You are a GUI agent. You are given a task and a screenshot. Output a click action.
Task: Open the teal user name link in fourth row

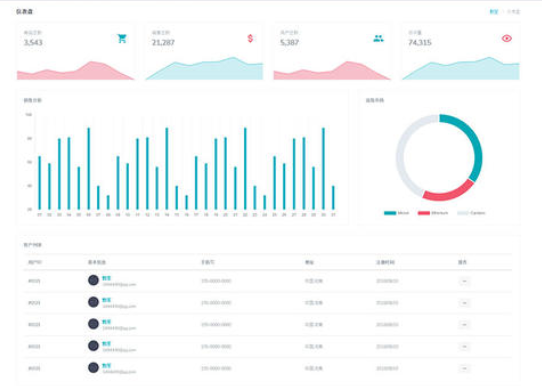coord(106,343)
